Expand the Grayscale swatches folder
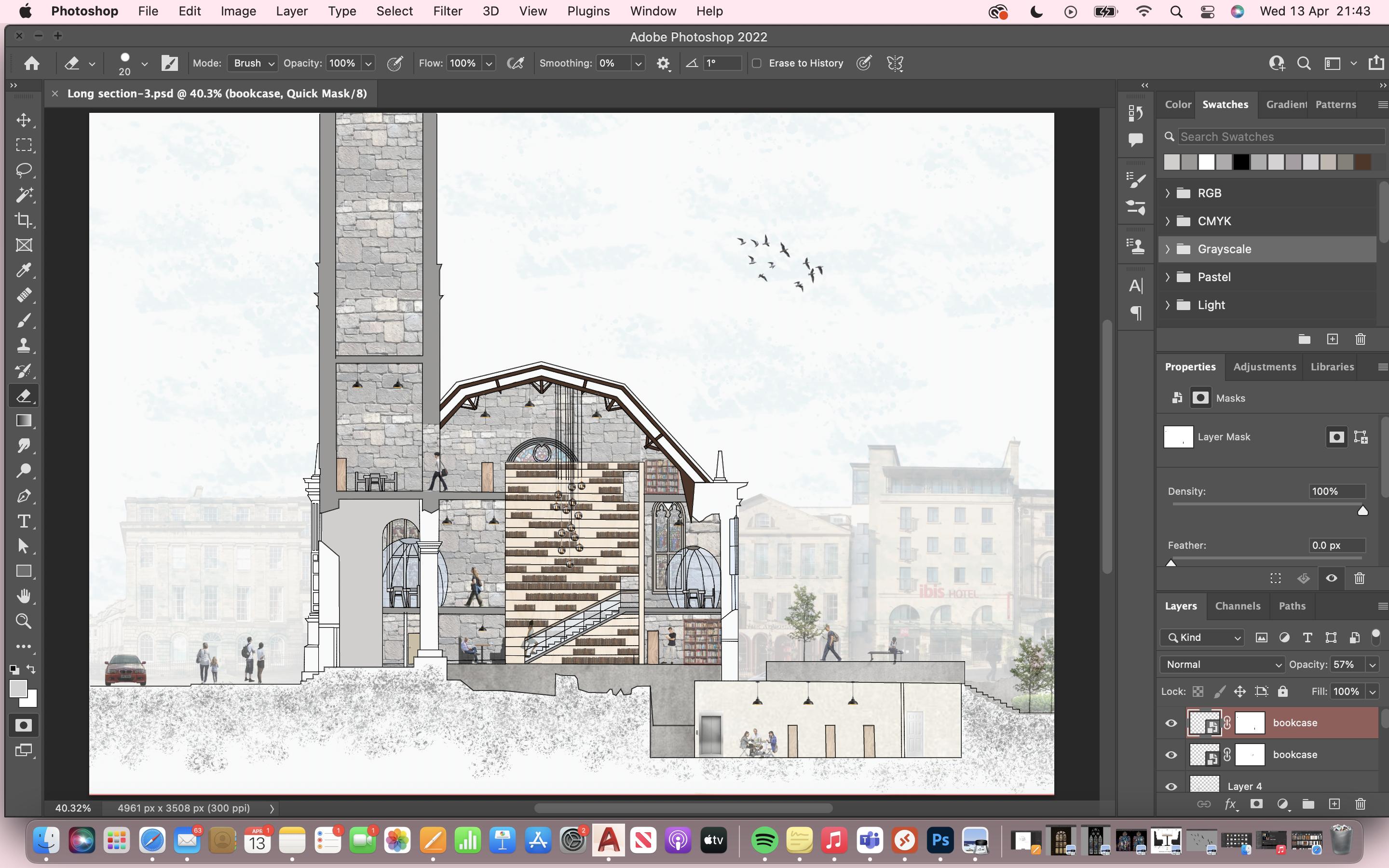1389x868 pixels. [1168, 249]
